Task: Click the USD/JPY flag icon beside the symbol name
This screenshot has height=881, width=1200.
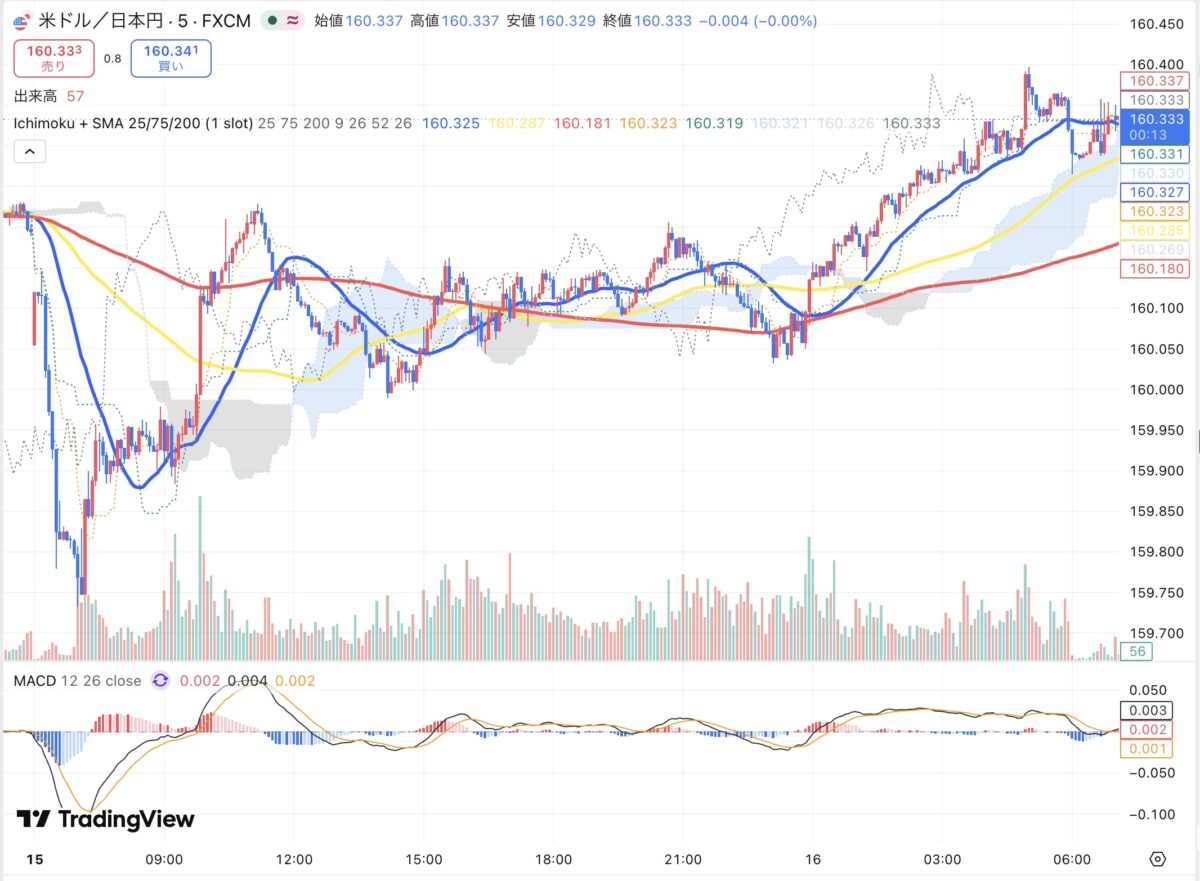Action: (x=21, y=21)
